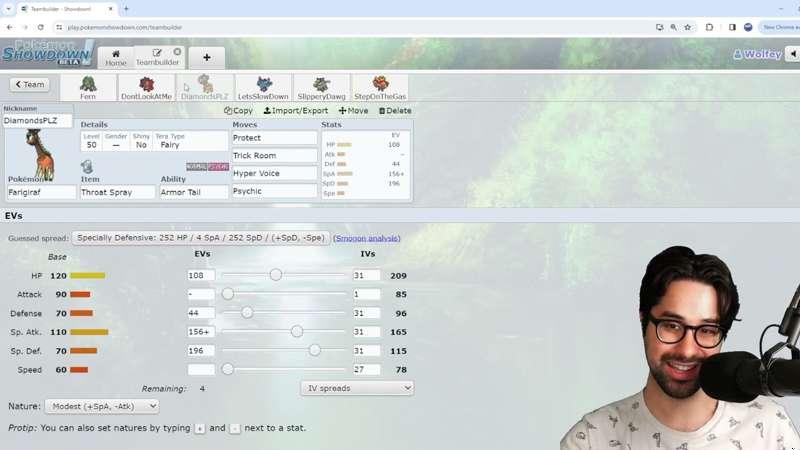Click the Speed EV input field

201,369
